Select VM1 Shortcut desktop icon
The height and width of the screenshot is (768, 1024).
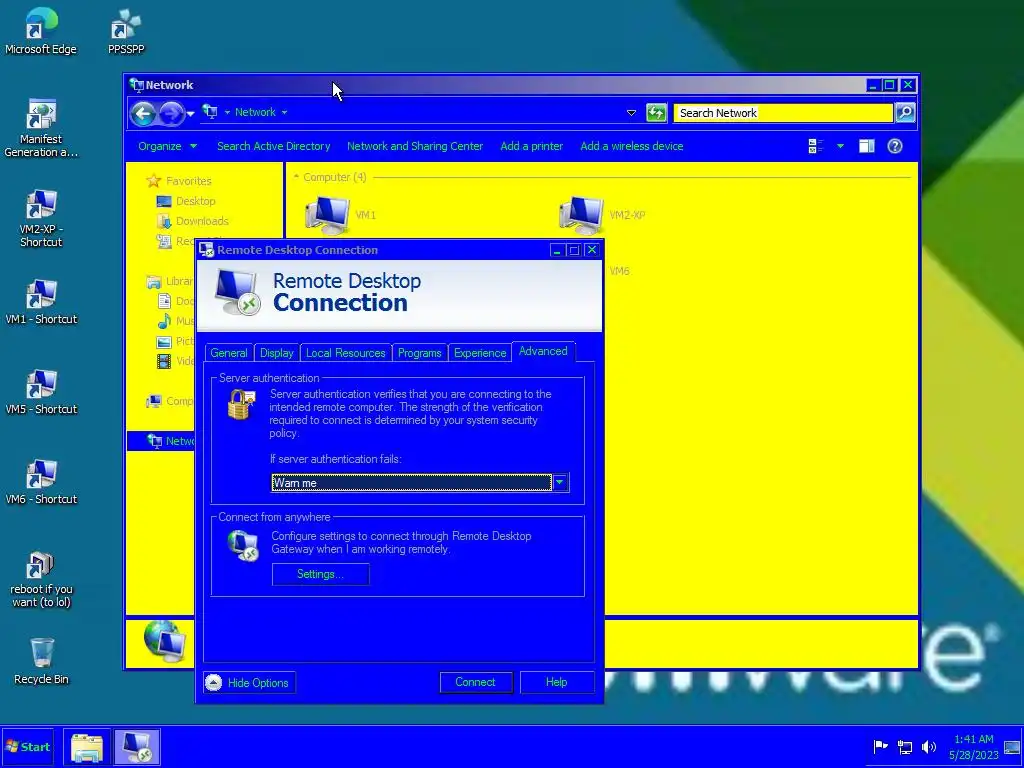click(40, 302)
